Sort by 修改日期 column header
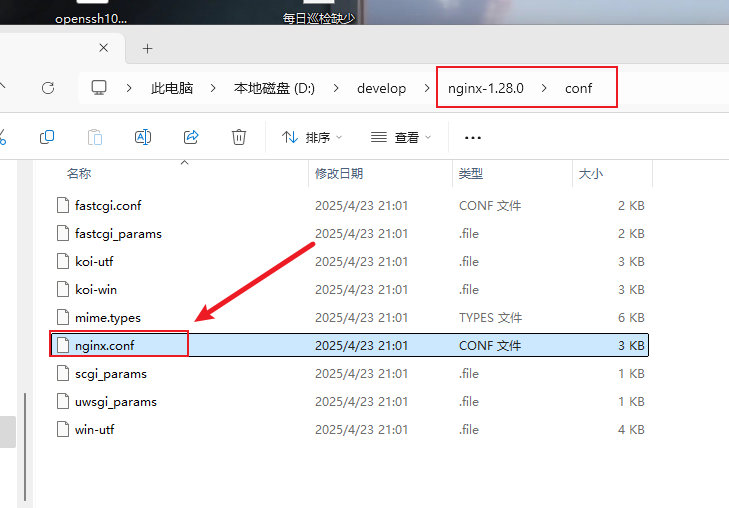This screenshot has height=508, width=729. pyautogui.click(x=339, y=173)
